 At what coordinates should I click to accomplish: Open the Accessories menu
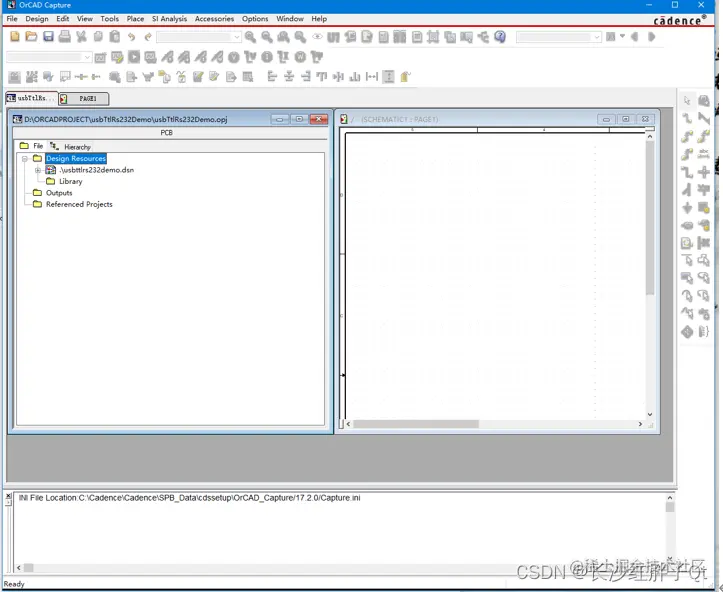pyautogui.click(x=214, y=19)
